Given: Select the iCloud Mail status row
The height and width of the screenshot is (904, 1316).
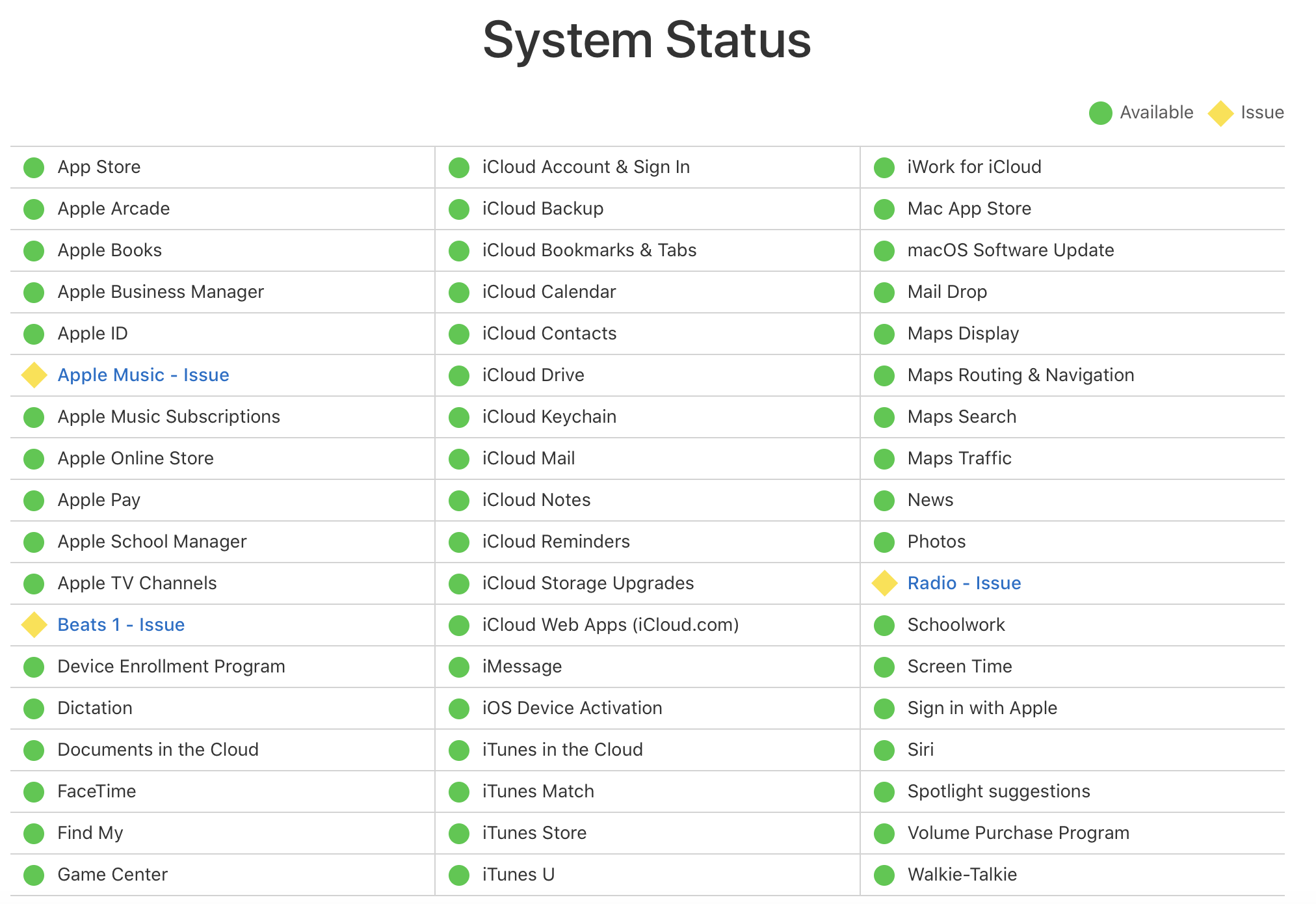Looking at the screenshot, I should [x=528, y=459].
